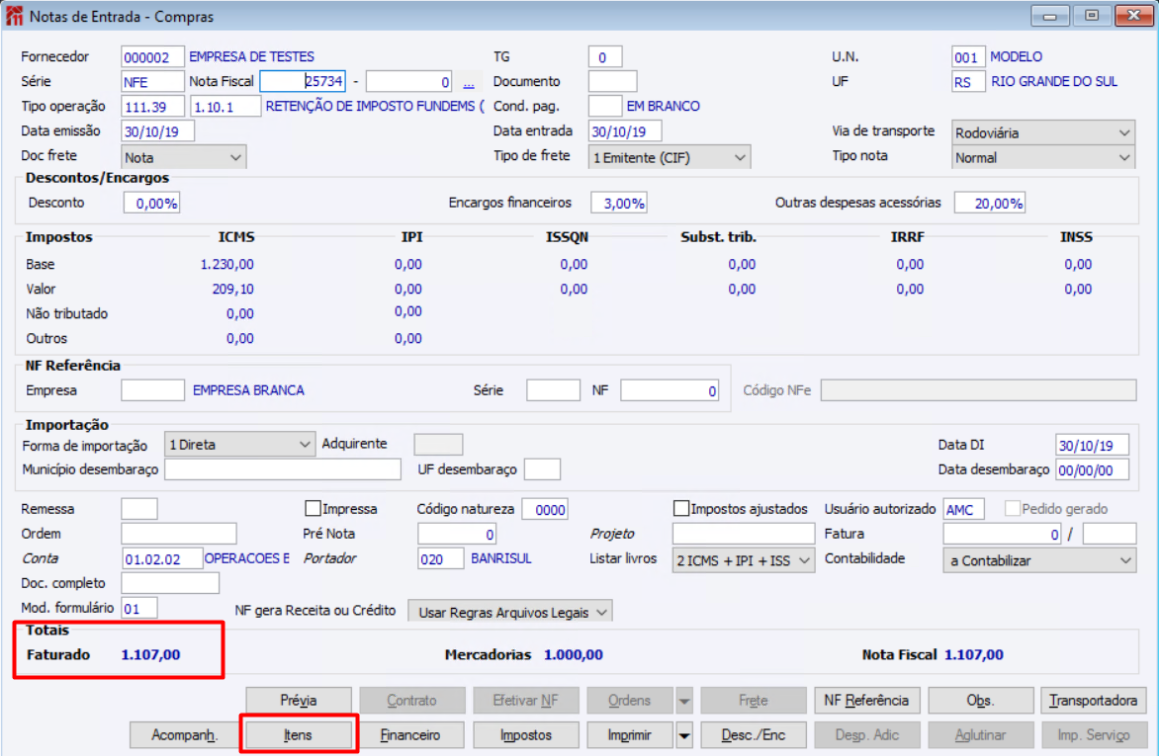Click the Frete button
Viewport: 1159px width, 756px height.
coord(753,701)
